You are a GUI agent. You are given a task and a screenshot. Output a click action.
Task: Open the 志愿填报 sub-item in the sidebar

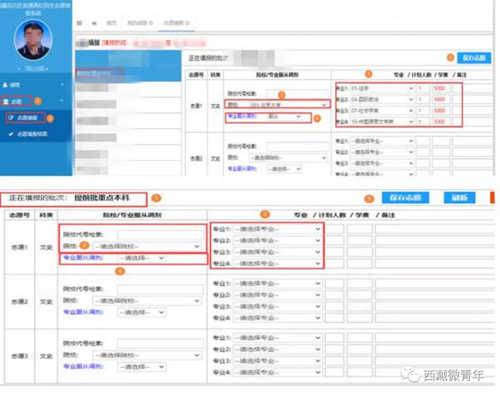click(25, 118)
